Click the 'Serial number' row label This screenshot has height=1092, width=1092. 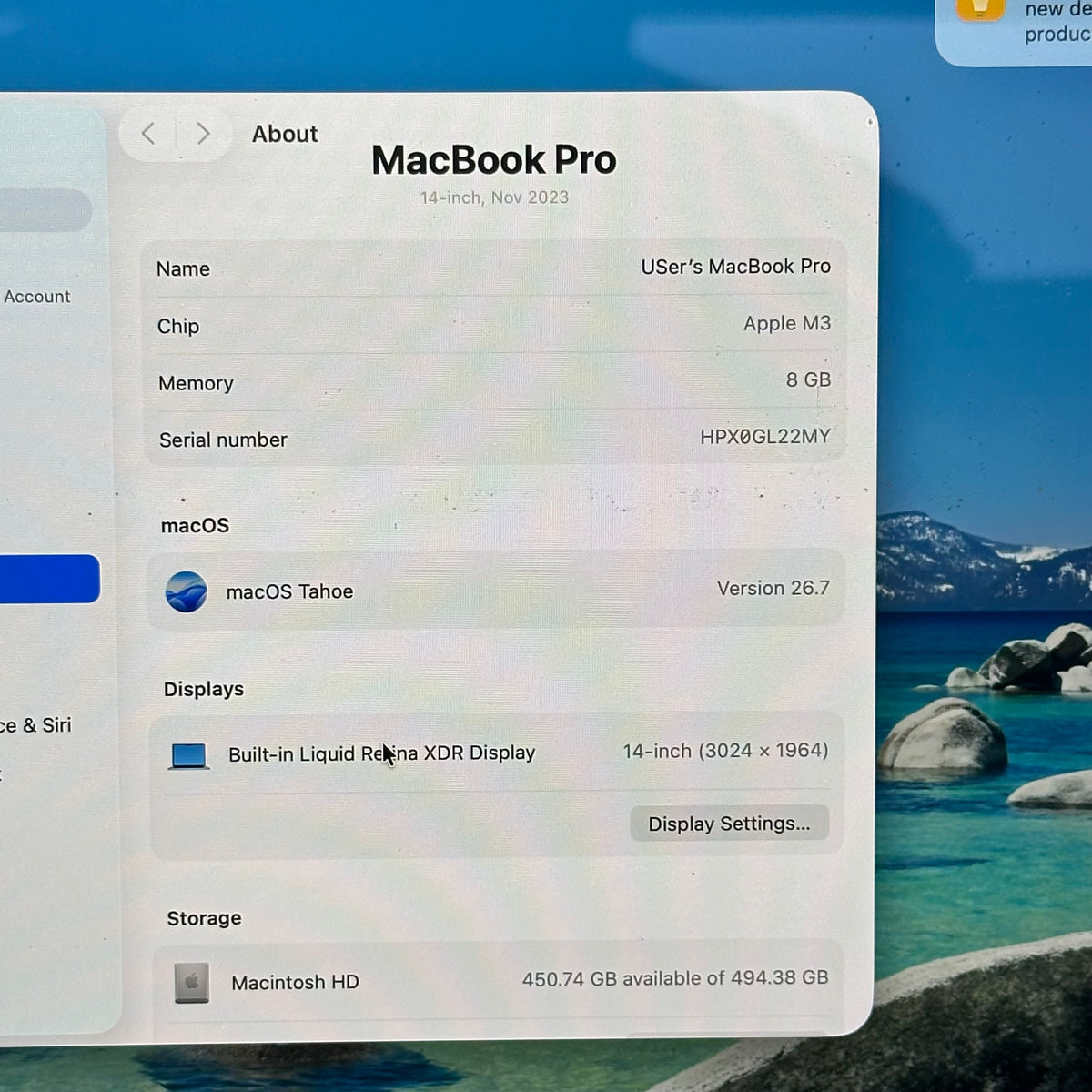[x=223, y=440]
